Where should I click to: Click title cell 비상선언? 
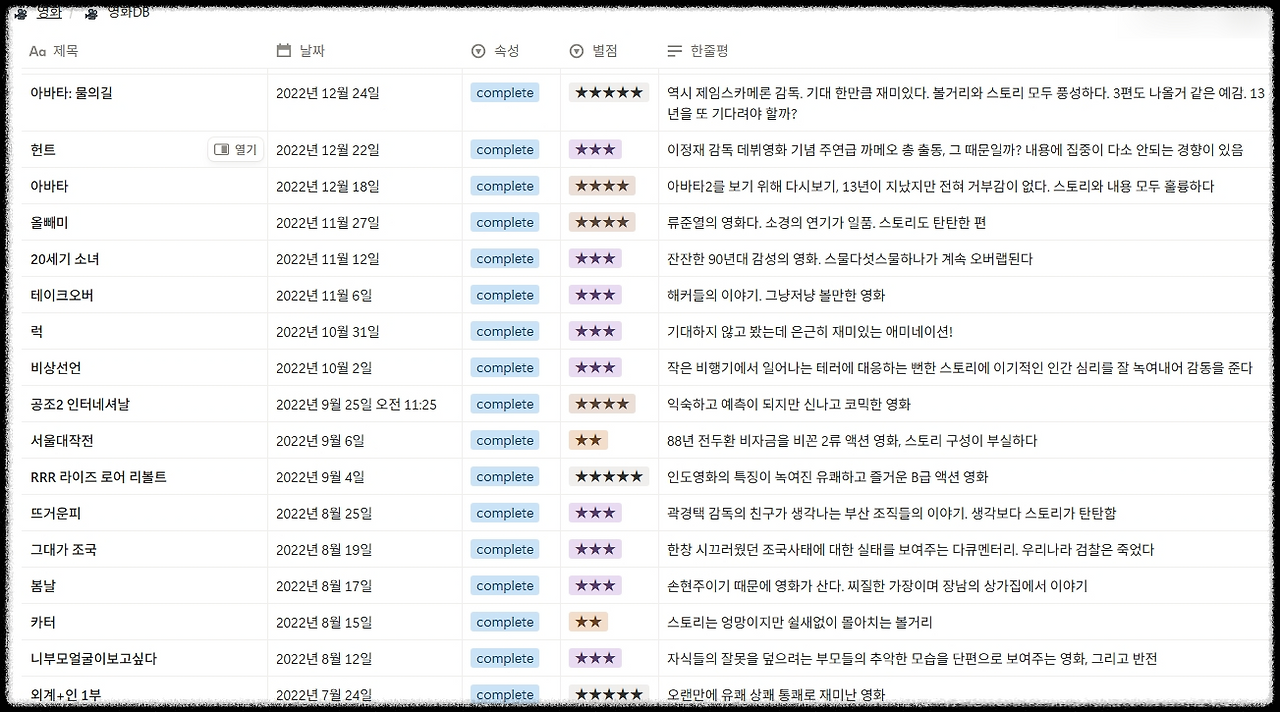tap(56, 368)
